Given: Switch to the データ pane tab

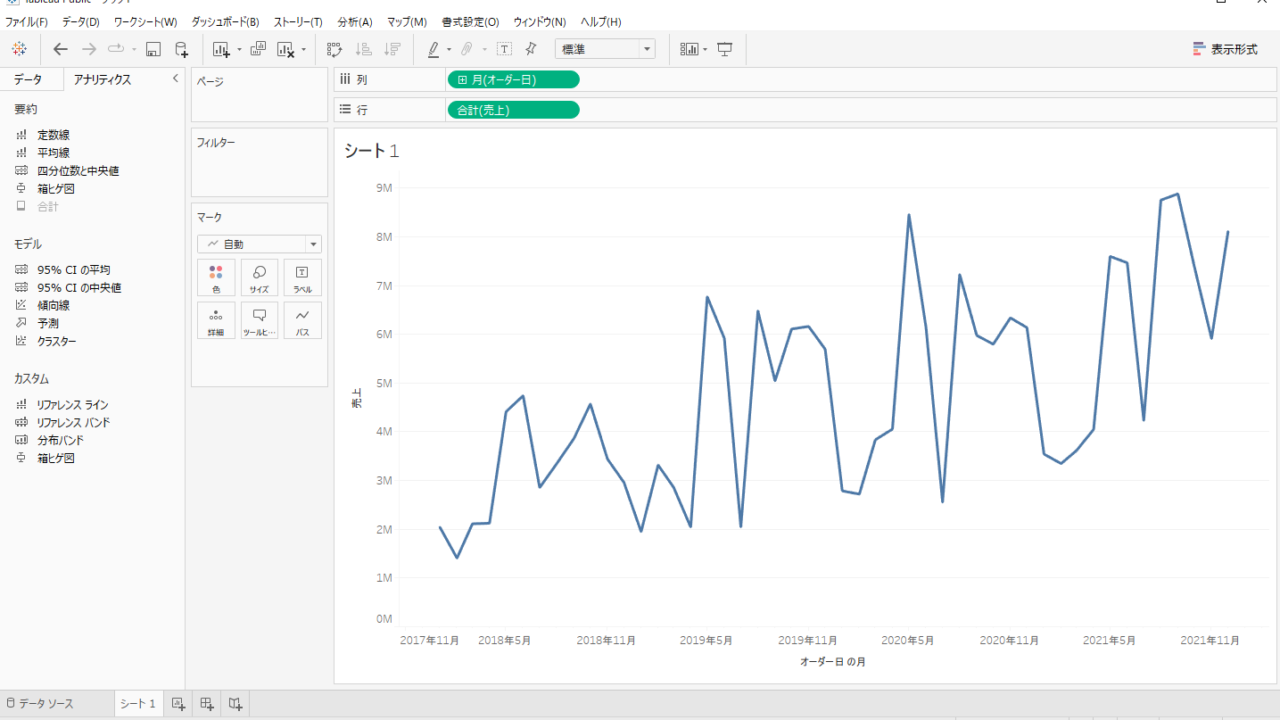Looking at the screenshot, I should 28,80.
